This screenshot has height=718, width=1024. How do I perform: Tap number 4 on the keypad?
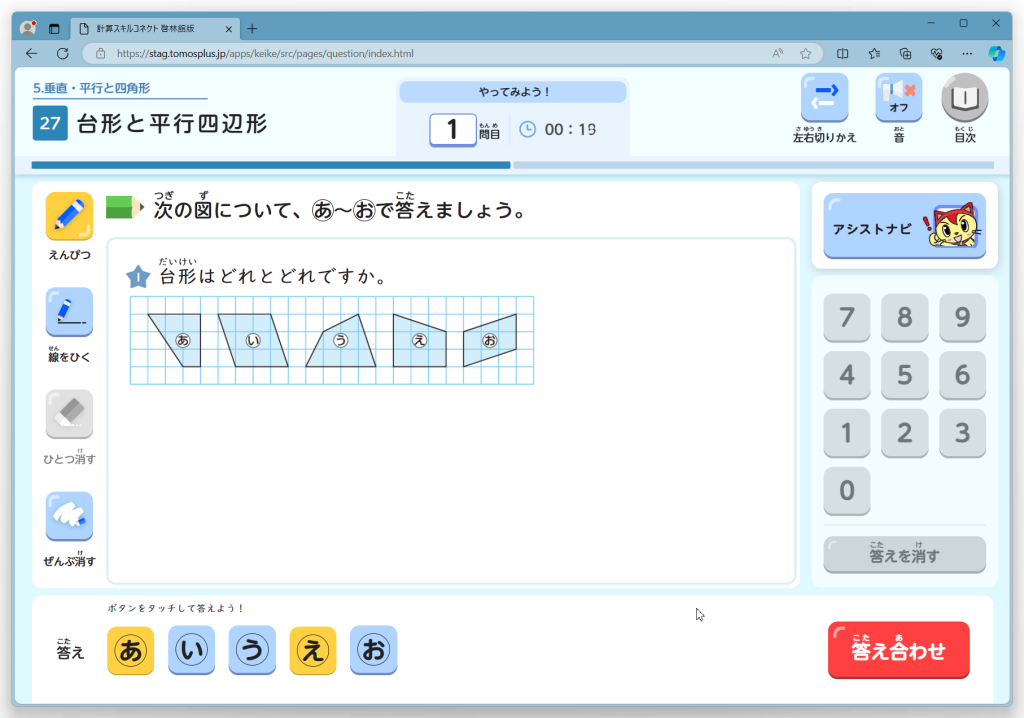(847, 375)
